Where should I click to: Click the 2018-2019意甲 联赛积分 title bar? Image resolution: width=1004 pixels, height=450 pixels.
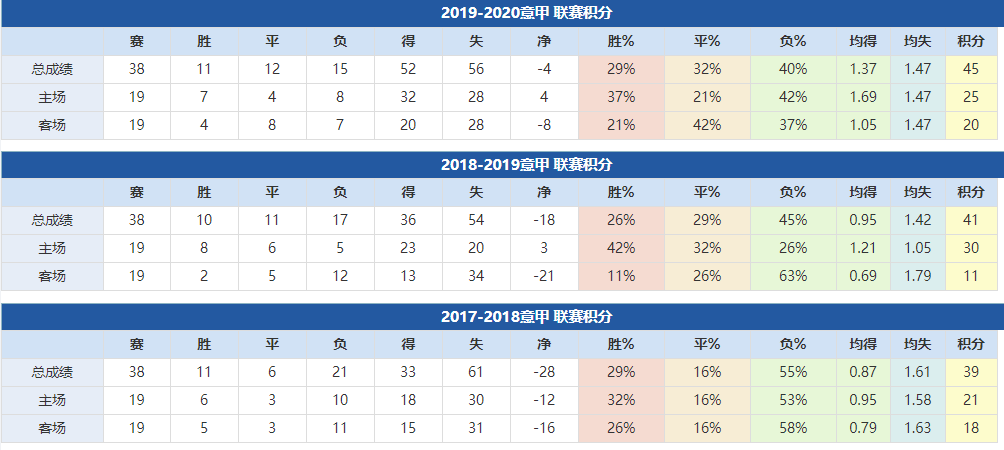(502, 165)
